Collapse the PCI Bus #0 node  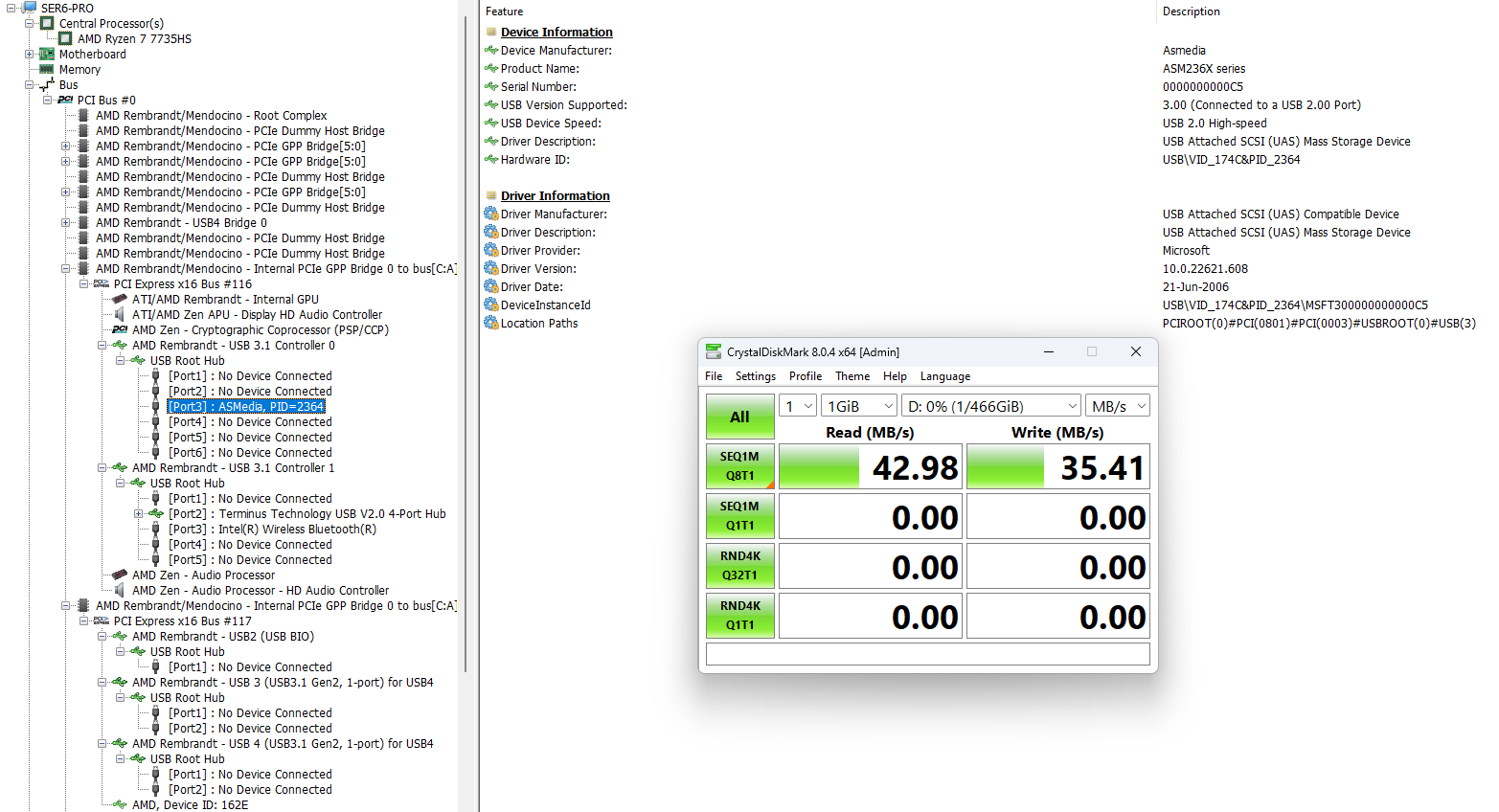(x=47, y=100)
